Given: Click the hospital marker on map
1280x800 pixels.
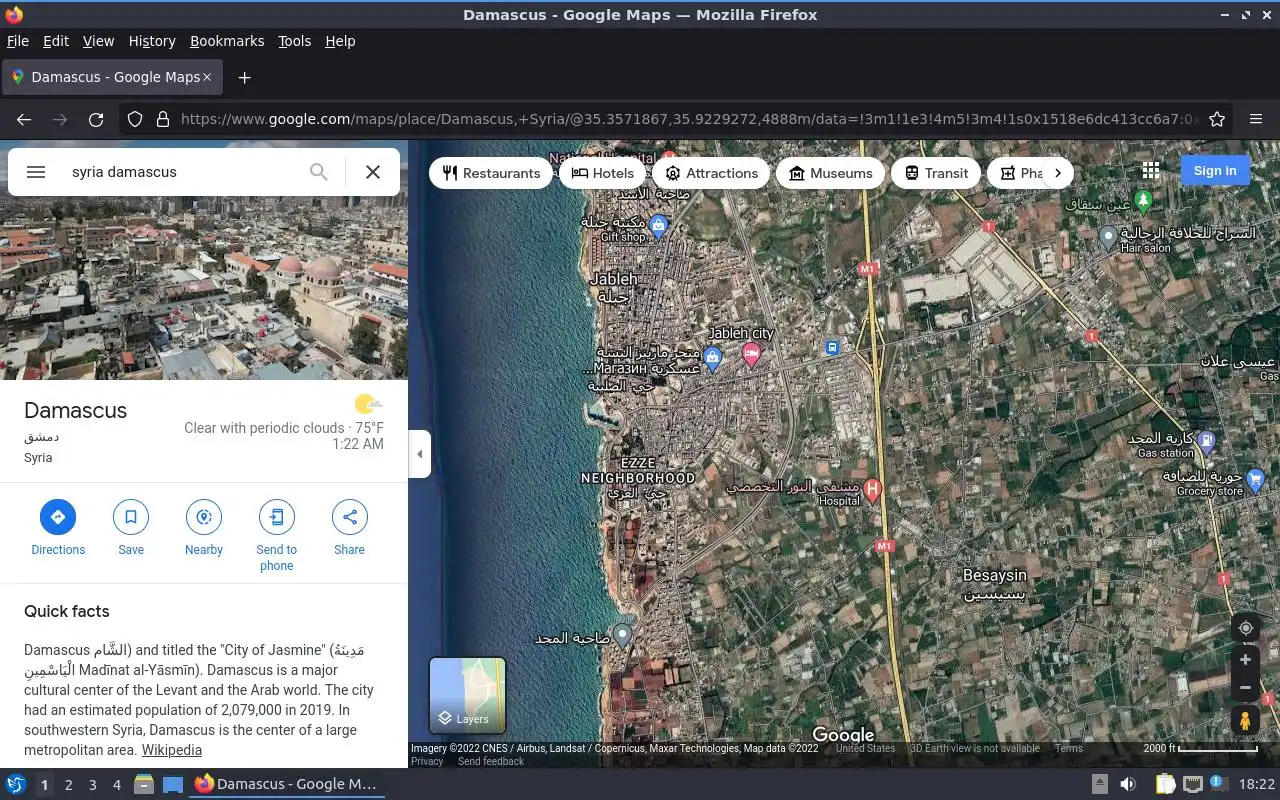Looking at the screenshot, I should click(872, 490).
